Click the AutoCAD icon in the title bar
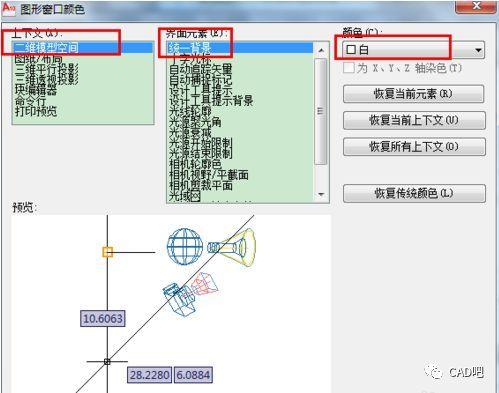This screenshot has width=499, height=393. pyautogui.click(x=8, y=8)
